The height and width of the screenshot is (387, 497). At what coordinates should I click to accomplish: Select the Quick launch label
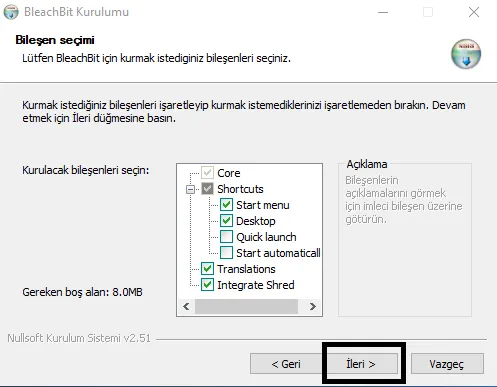pos(266,237)
